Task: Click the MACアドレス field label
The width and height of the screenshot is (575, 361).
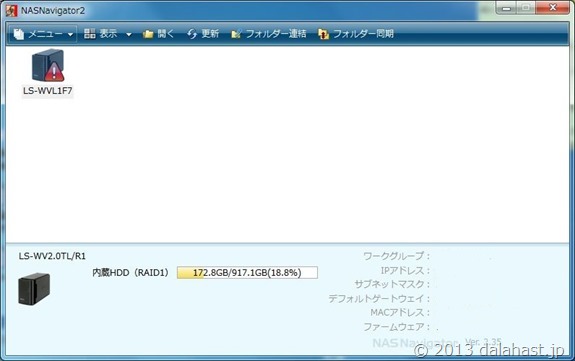Action: (x=400, y=312)
